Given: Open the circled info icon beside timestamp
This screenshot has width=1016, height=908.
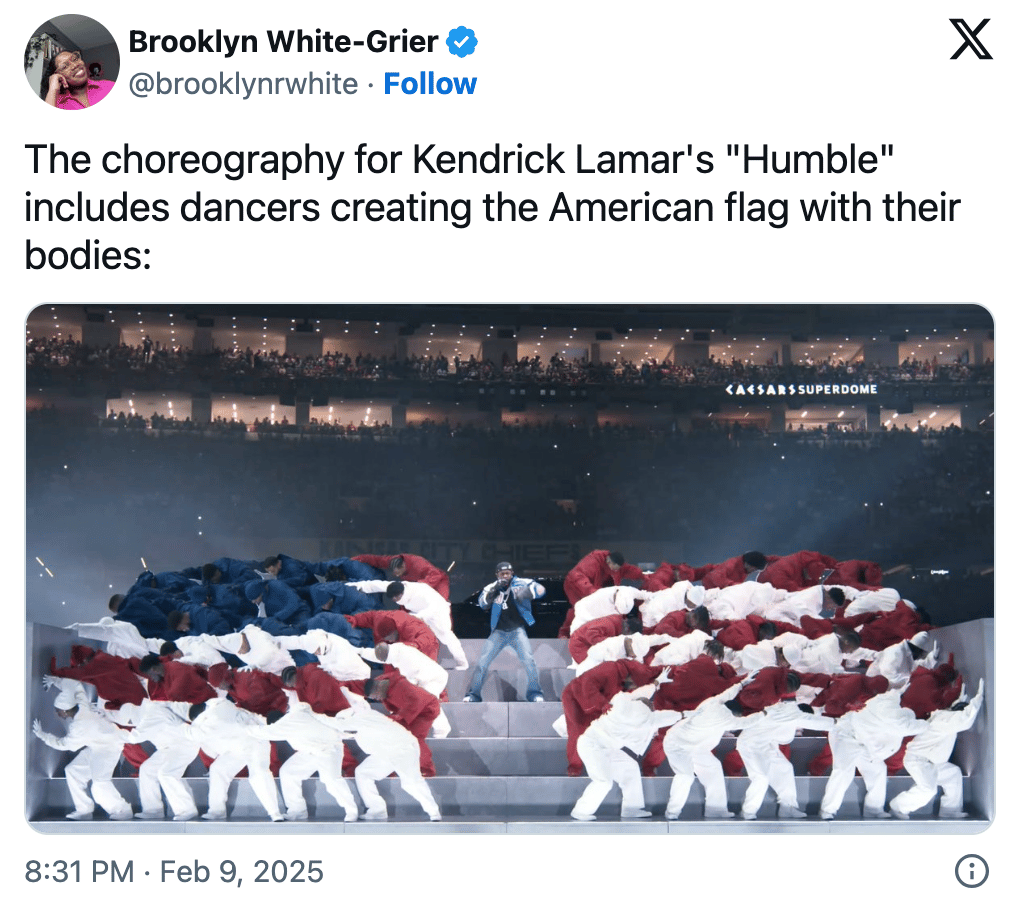Looking at the screenshot, I should point(972,871).
